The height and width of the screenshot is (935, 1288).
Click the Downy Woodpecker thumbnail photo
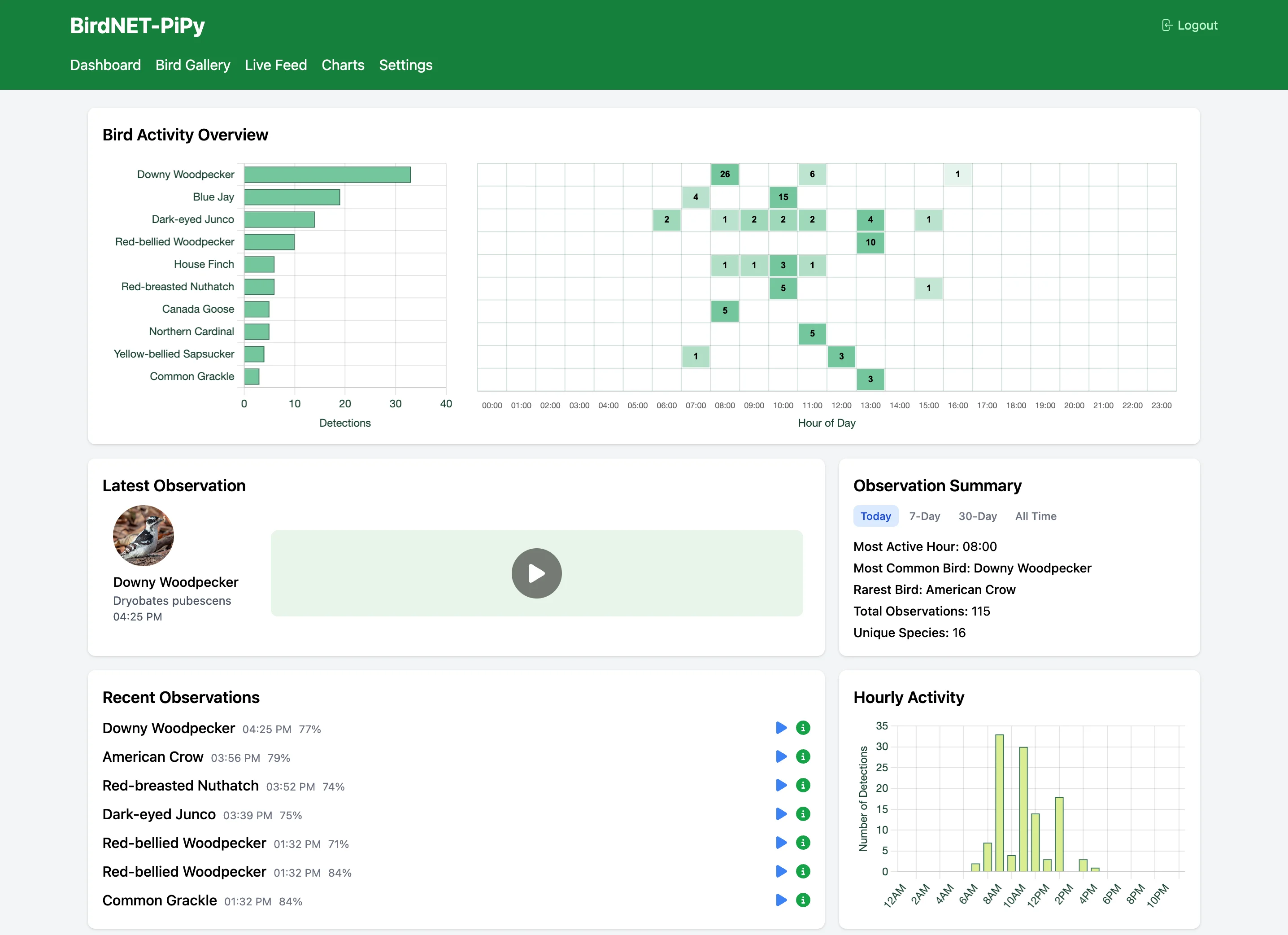click(143, 536)
